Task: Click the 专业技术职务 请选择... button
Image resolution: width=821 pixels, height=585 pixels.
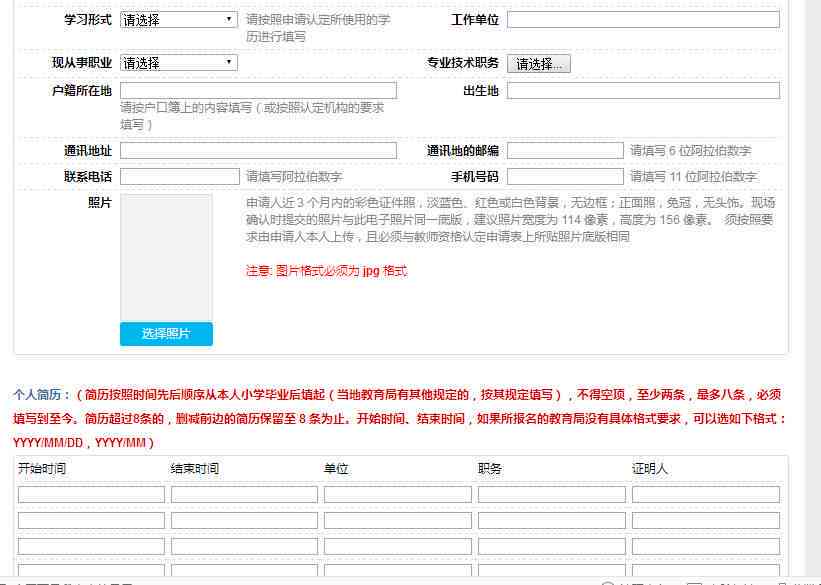Action: coord(538,64)
